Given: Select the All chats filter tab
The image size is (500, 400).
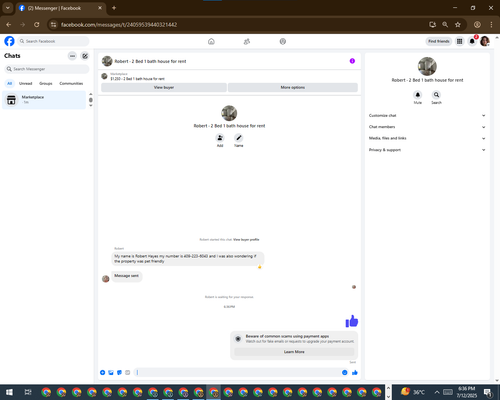Looking at the screenshot, I should click(x=10, y=83).
